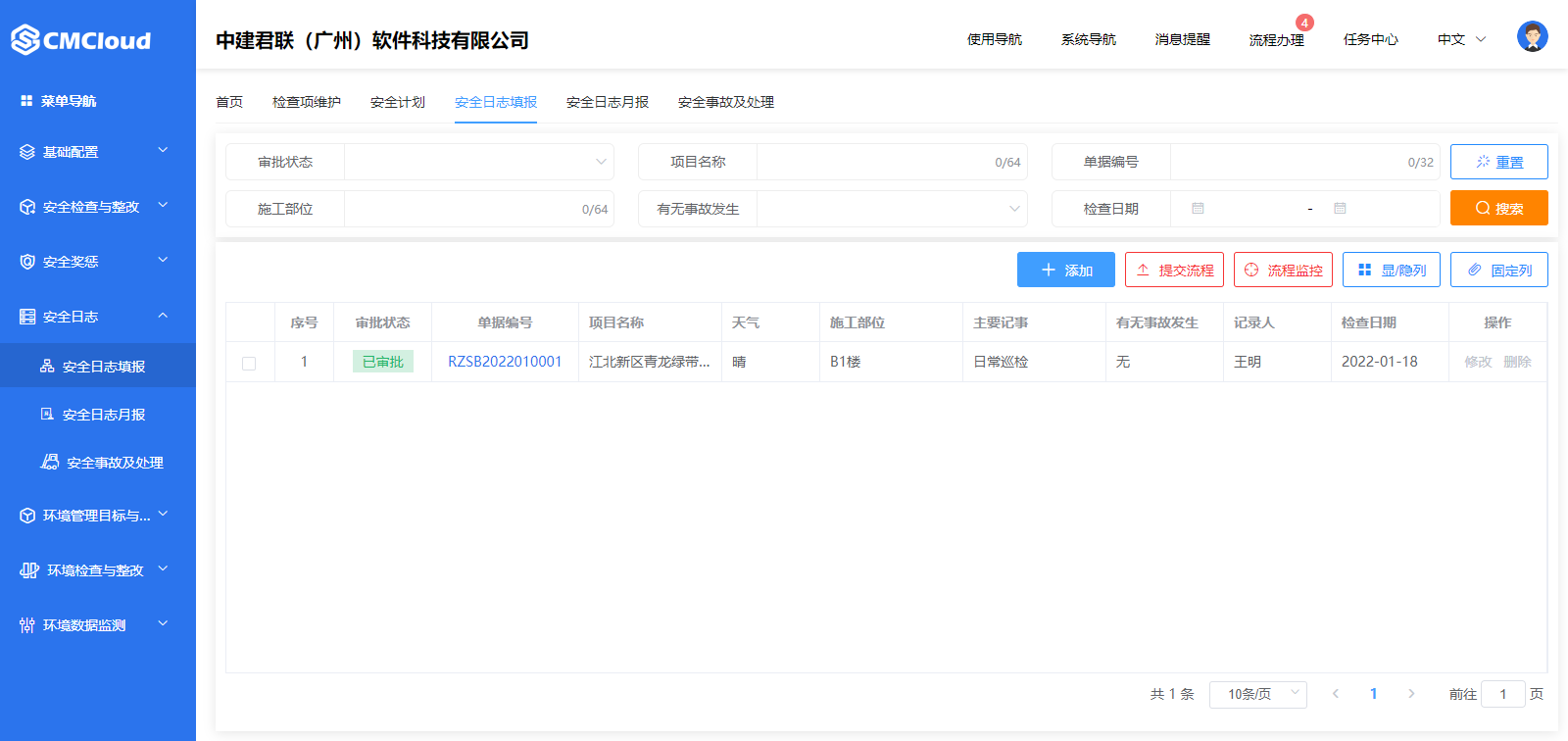Click the end date calendar icon
This screenshot has width=1568, height=741.
point(1340,209)
